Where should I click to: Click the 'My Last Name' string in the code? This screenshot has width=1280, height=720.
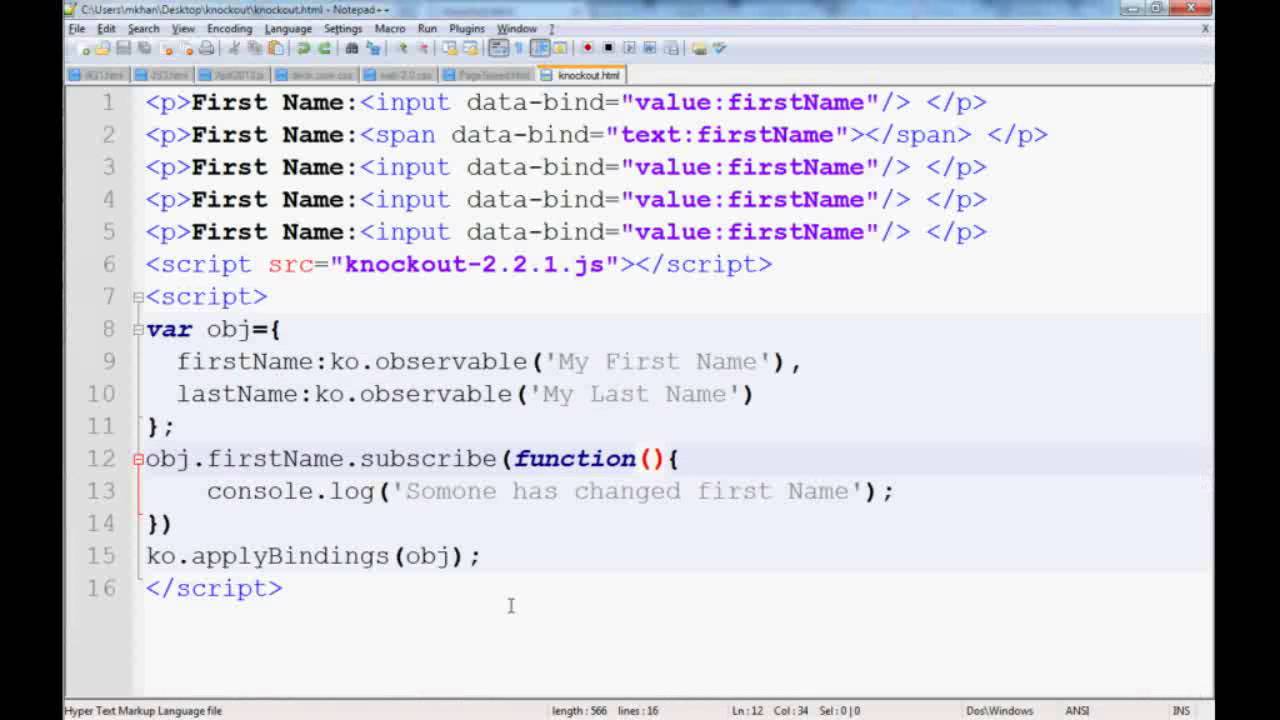633,394
